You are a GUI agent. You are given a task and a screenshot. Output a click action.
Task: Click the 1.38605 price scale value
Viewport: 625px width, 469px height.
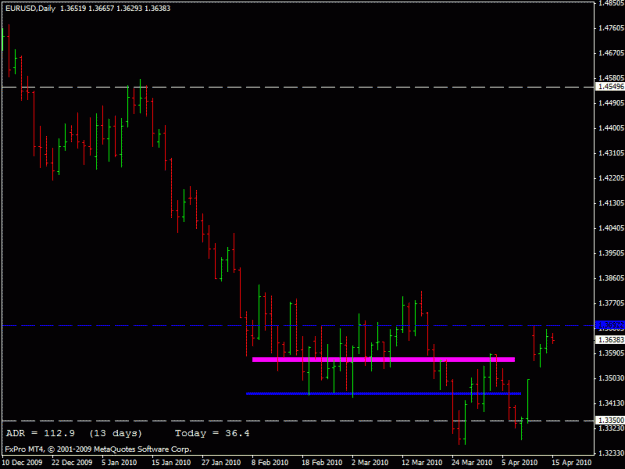coord(611,278)
